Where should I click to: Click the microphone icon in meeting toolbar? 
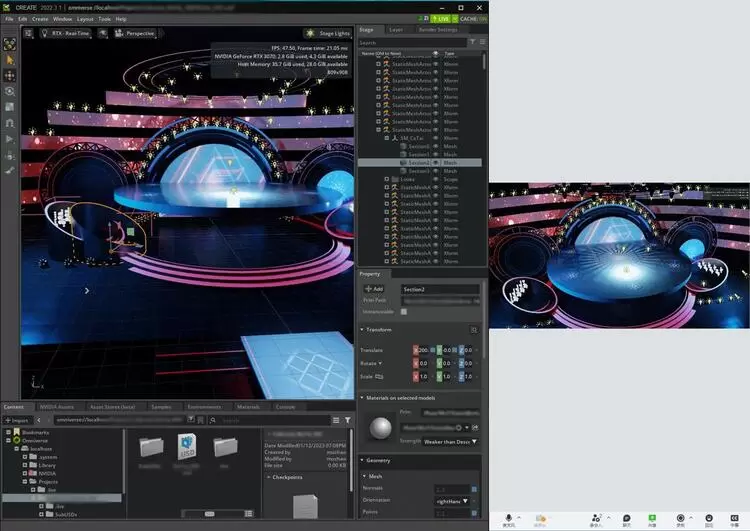[509, 517]
